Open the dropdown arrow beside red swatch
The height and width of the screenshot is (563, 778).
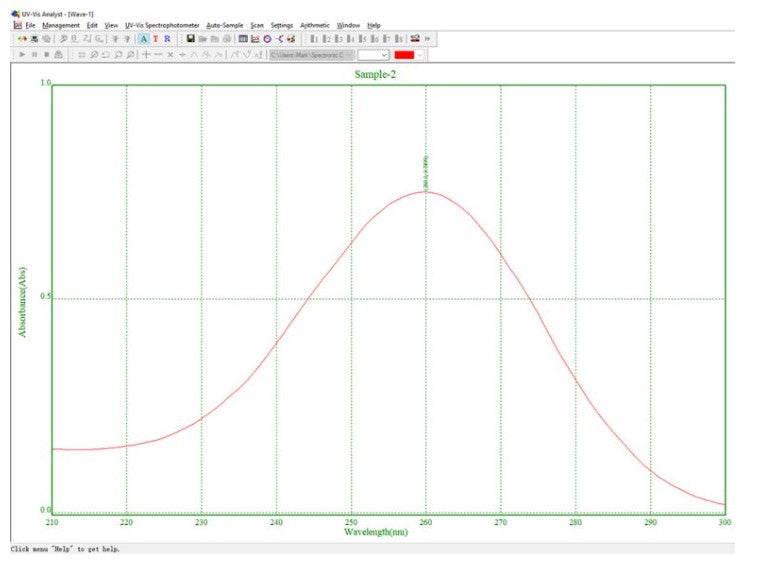tap(420, 55)
